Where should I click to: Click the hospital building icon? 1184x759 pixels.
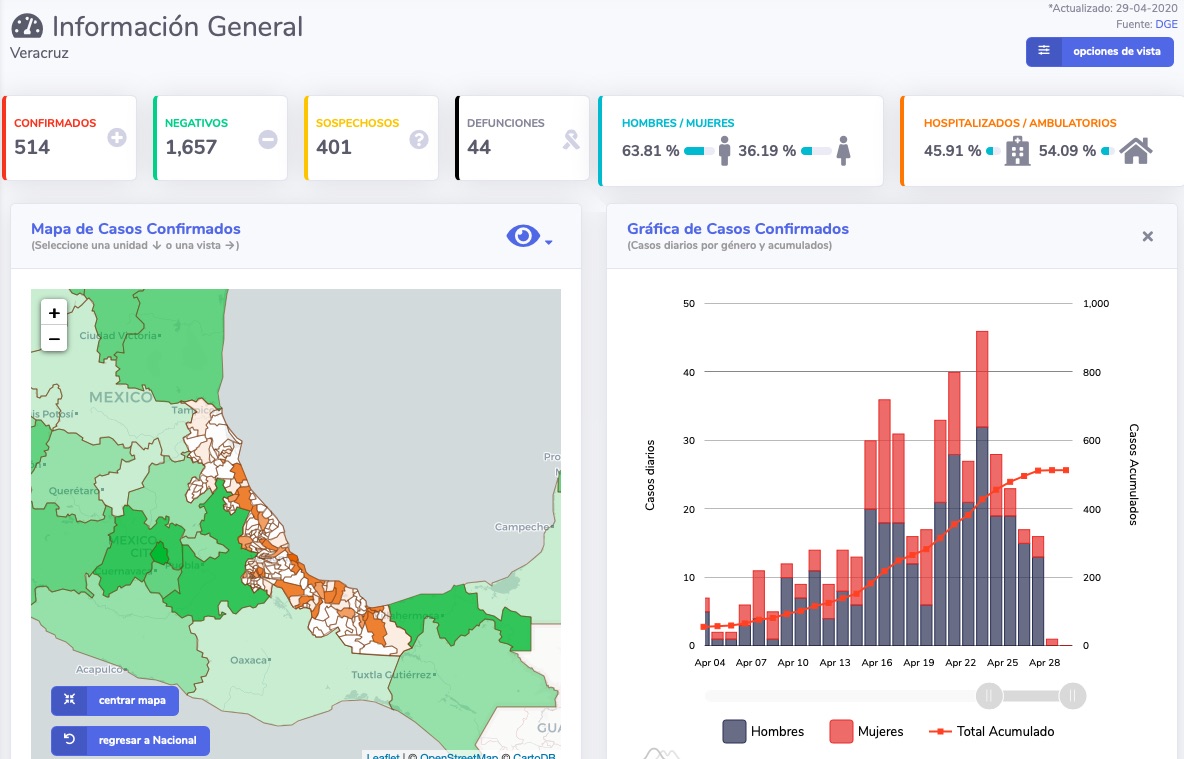pos(1017,151)
